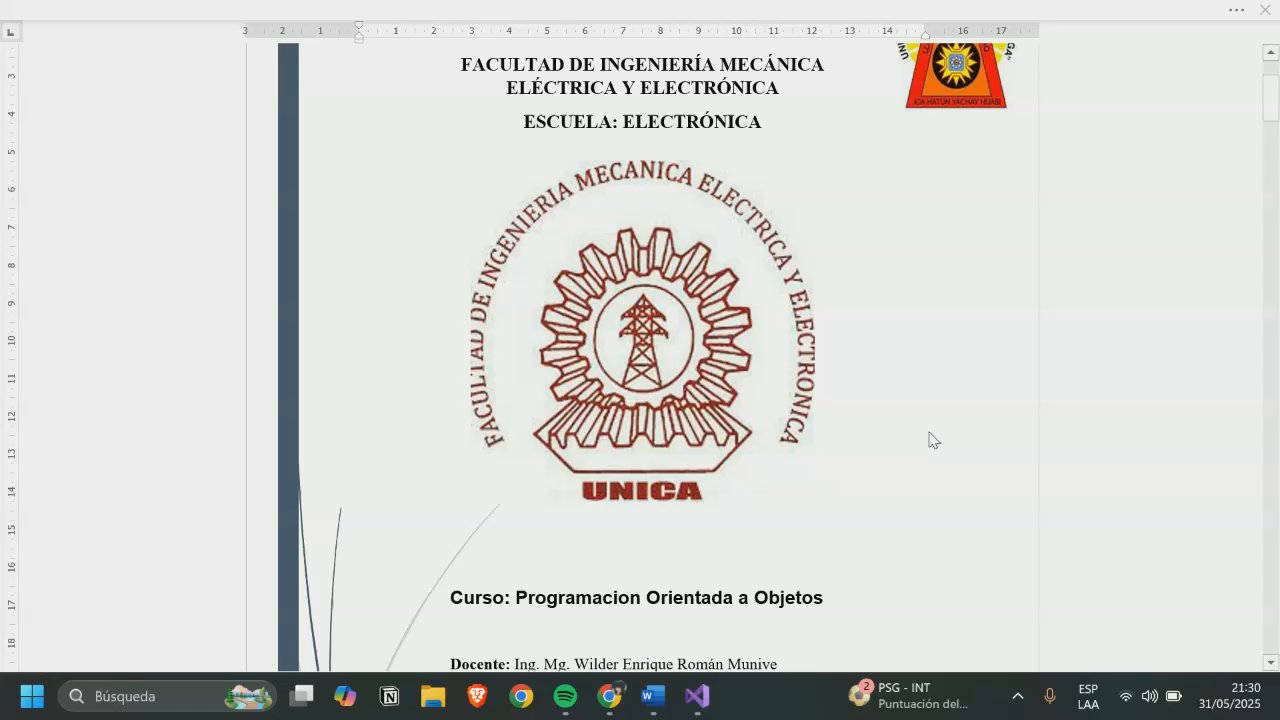The width and height of the screenshot is (1280, 720).
Task: Click the 'ELÉCTRICA Y ELECTRÓNICA' heading line
Action: coord(642,88)
